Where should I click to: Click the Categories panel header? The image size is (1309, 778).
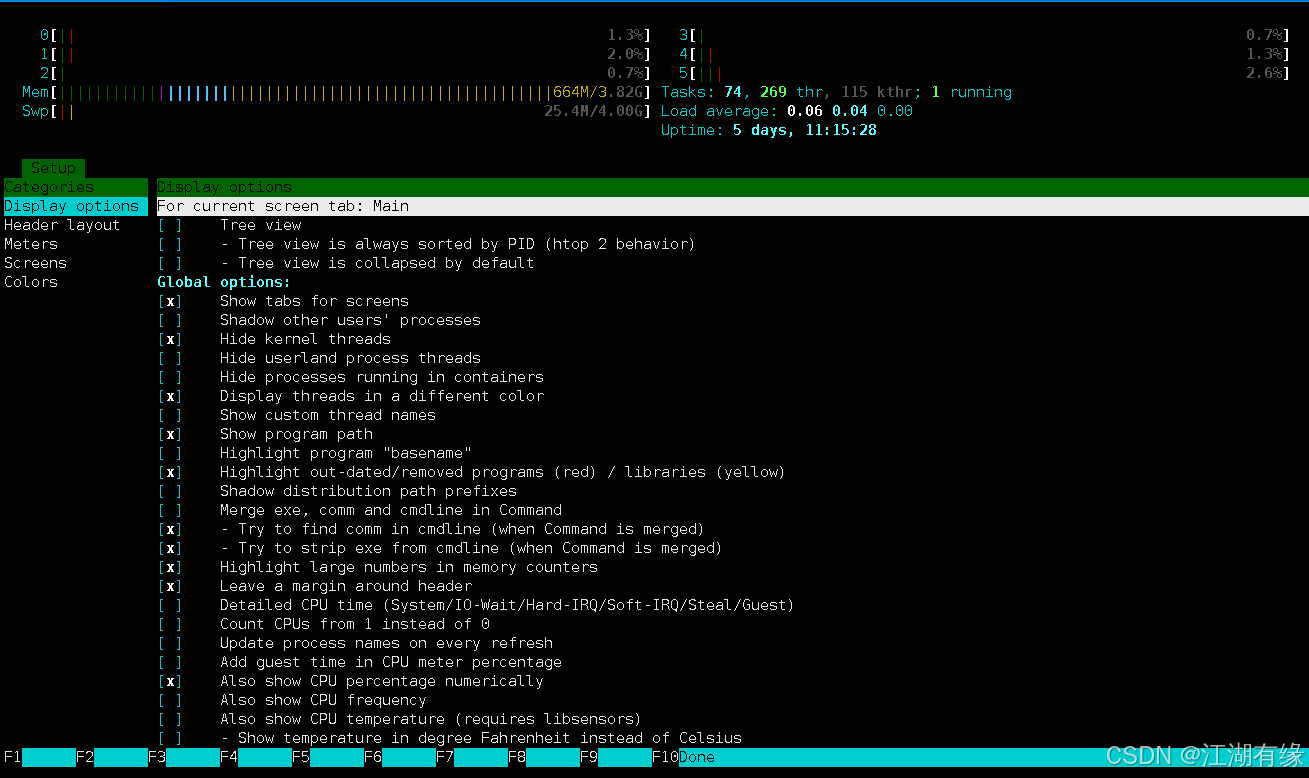click(x=75, y=187)
